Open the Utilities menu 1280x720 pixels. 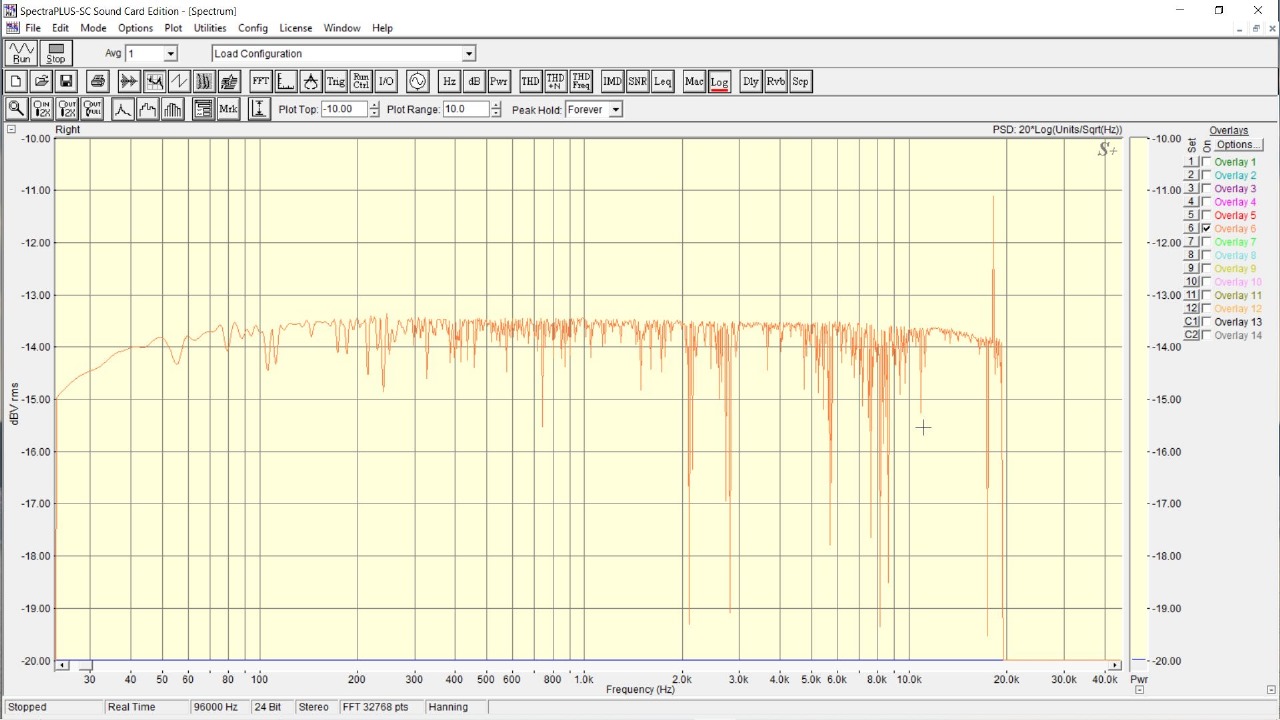pyautogui.click(x=210, y=28)
